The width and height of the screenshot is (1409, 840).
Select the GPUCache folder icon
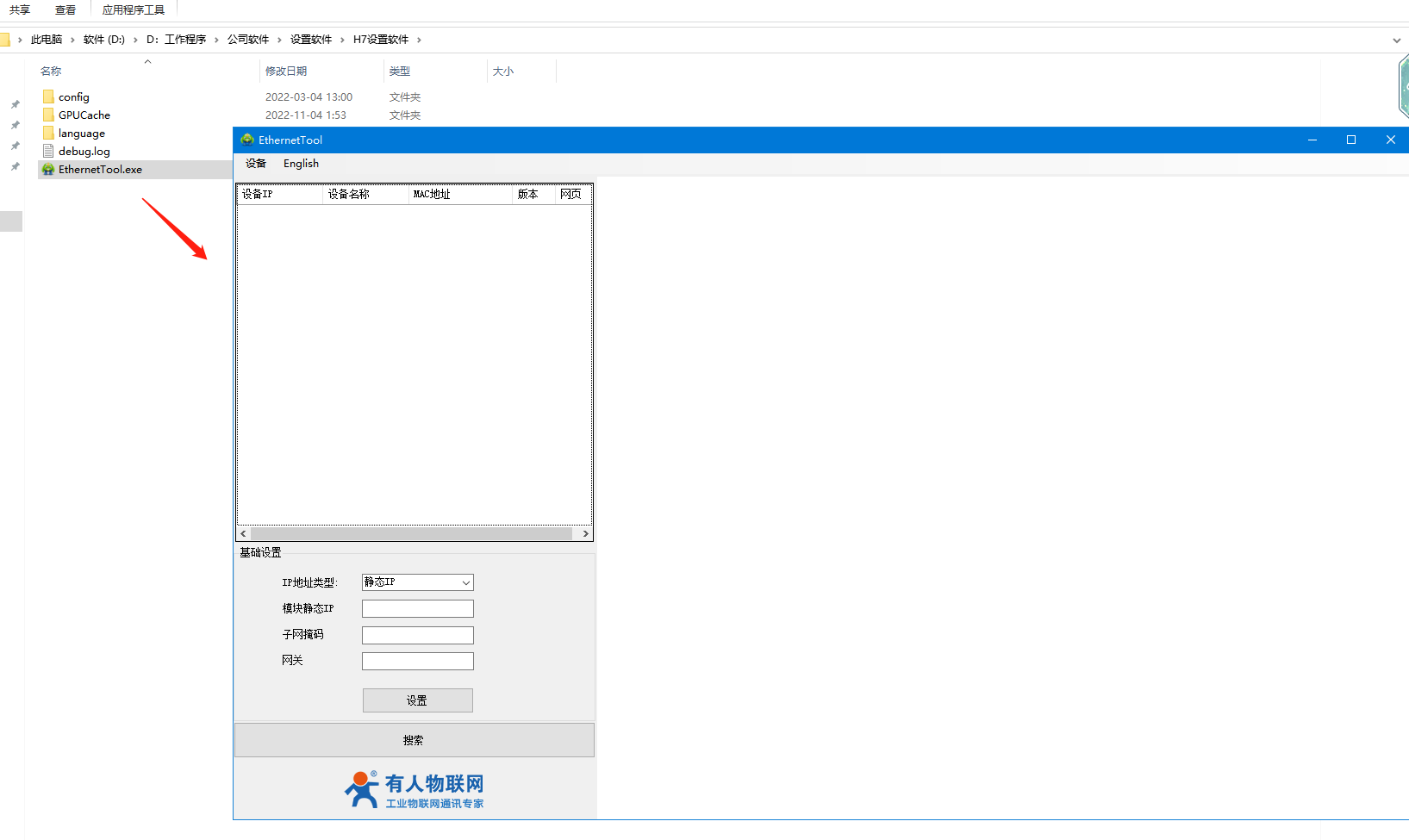pos(48,115)
